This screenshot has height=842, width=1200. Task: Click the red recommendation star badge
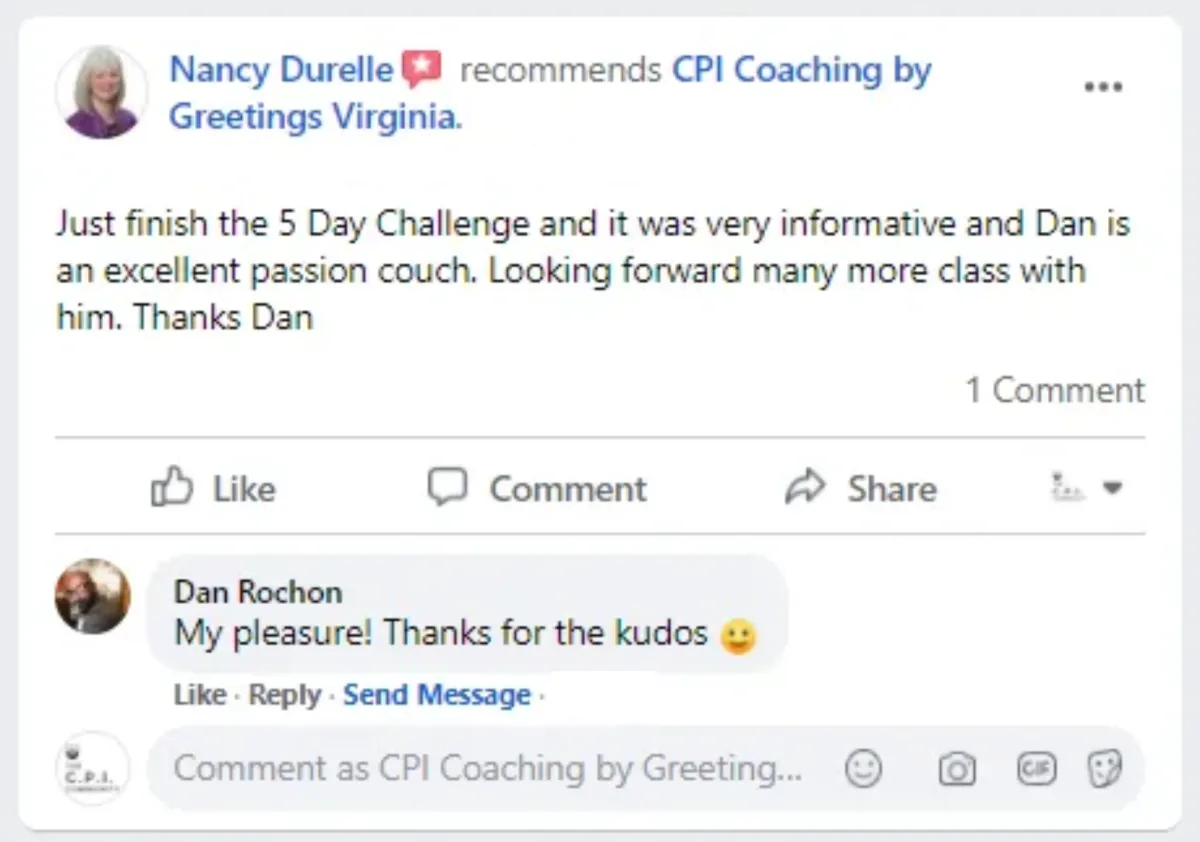pyautogui.click(x=421, y=70)
